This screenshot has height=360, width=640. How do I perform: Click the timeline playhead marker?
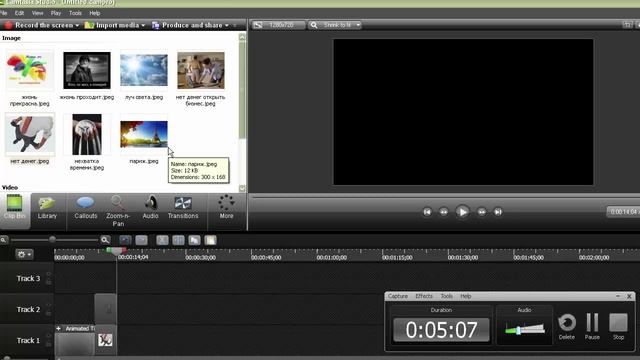[x=116, y=250]
